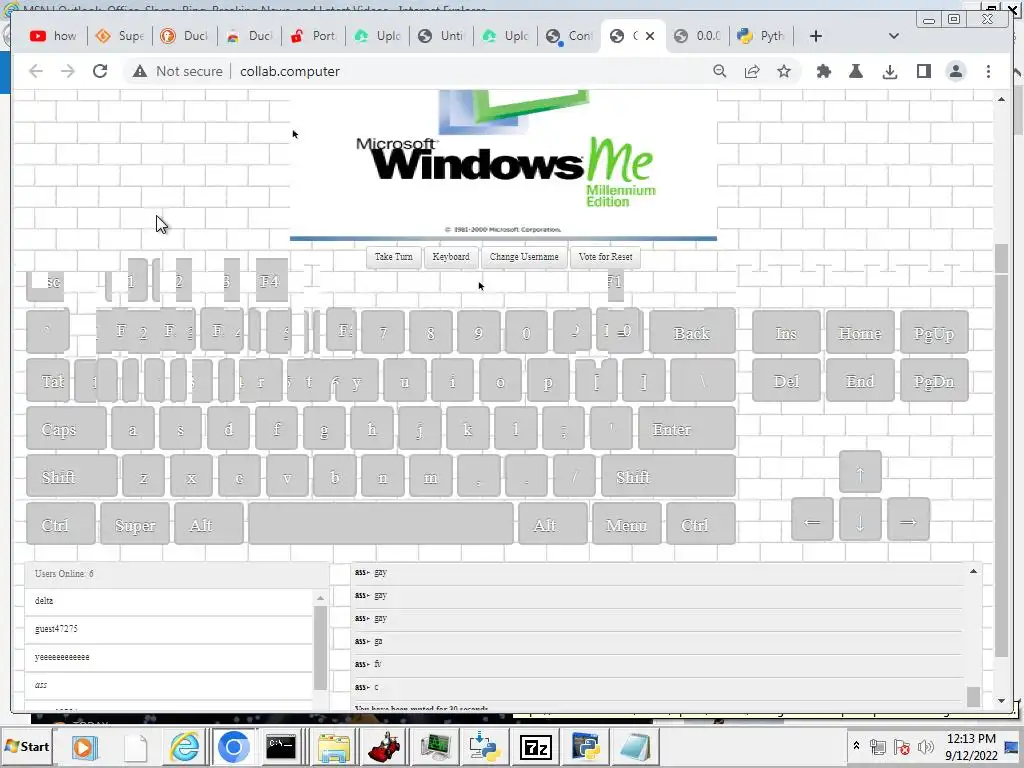Image resolution: width=1024 pixels, height=768 pixels.
Task: Tap the virtual left arrow key
Action: click(812, 520)
